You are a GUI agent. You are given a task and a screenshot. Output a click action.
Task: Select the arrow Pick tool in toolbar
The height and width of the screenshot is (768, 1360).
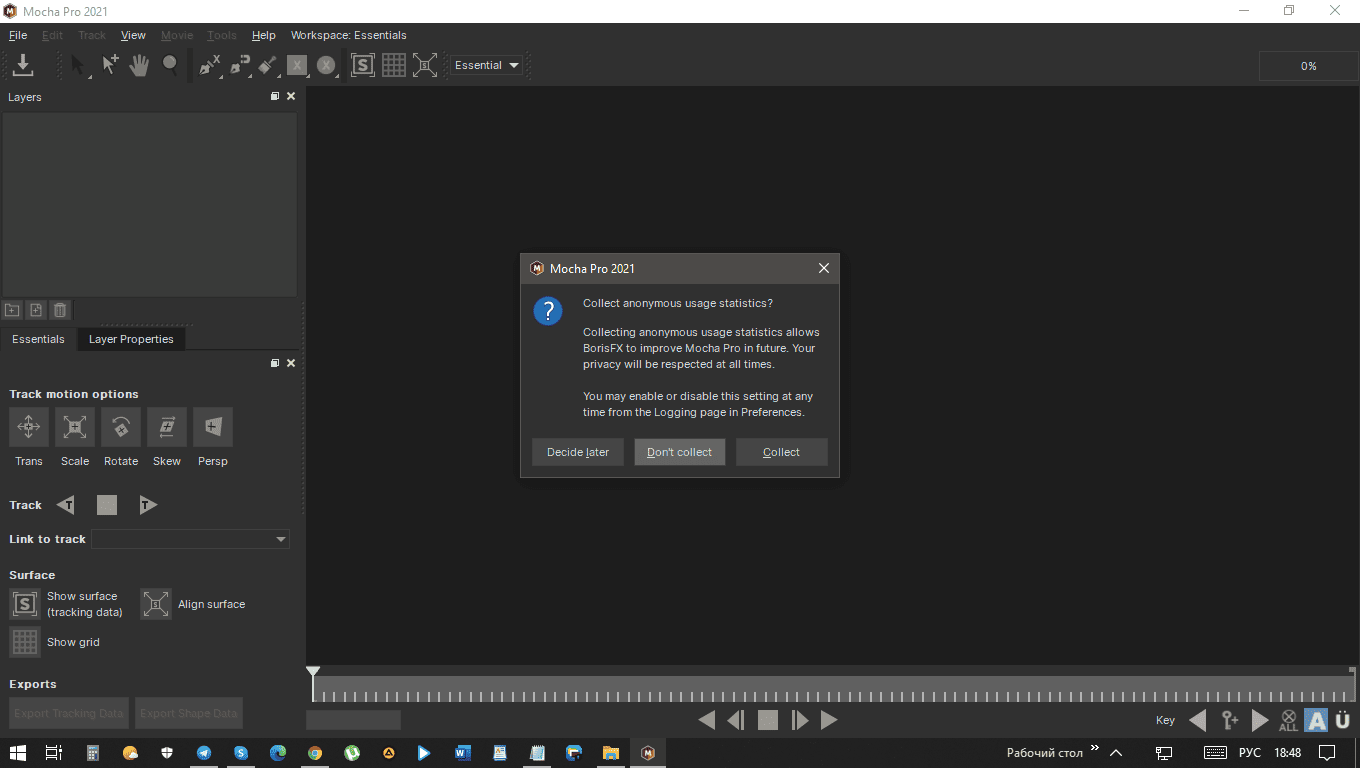pyautogui.click(x=79, y=65)
